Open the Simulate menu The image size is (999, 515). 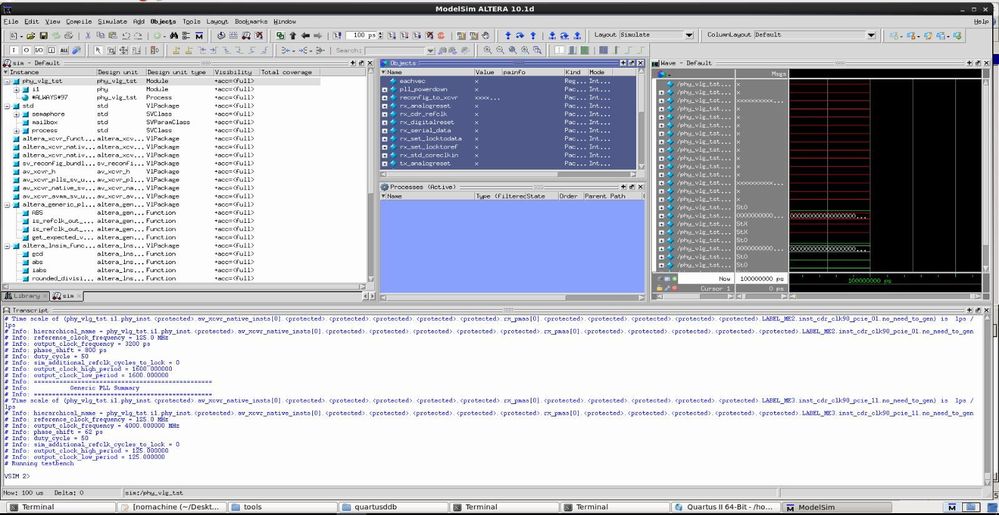[112, 21]
